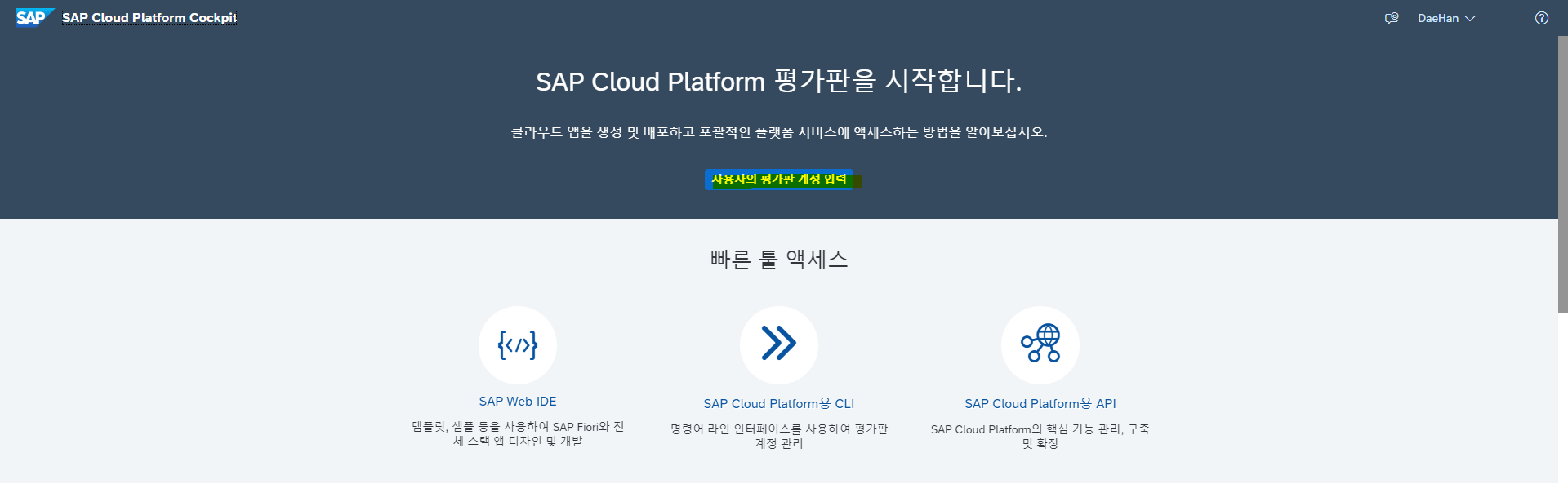Viewport: 1568px width, 502px height.
Task: Open the SAP Cloud Platform용 CLI link
Action: (x=779, y=404)
